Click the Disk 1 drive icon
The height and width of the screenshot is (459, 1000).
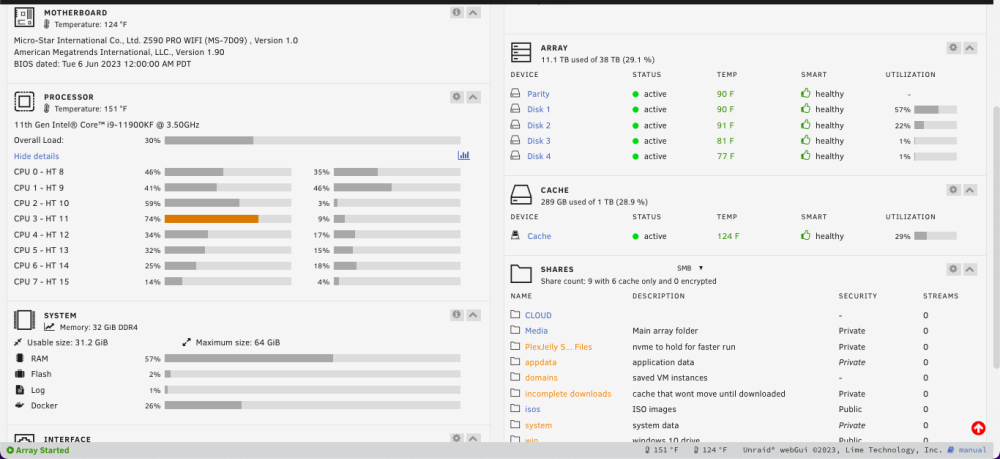(x=515, y=109)
